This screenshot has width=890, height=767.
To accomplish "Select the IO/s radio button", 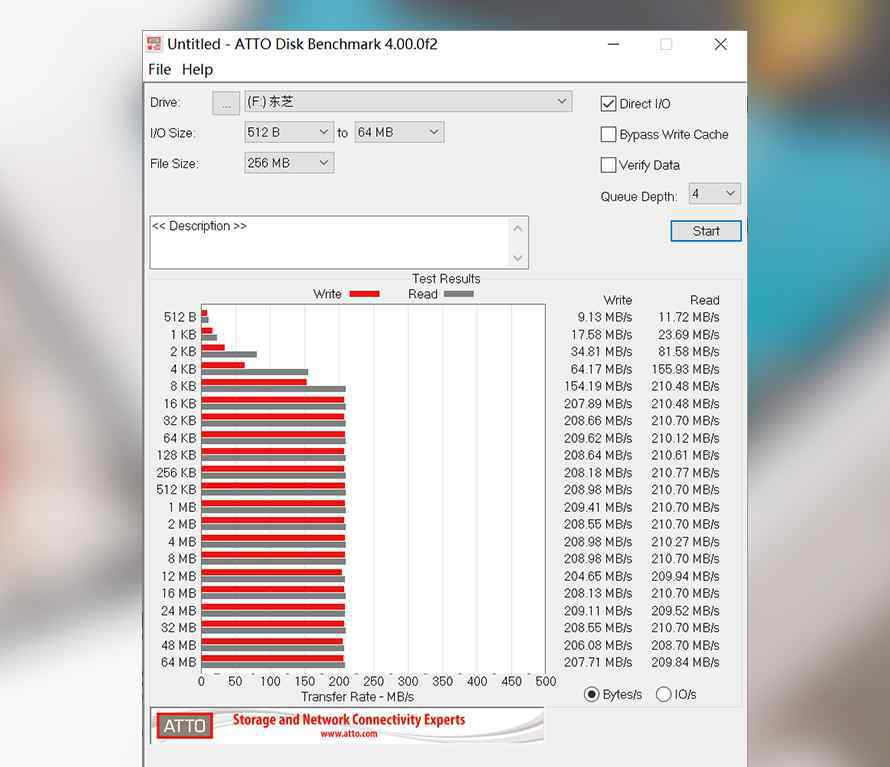I will tap(664, 694).
